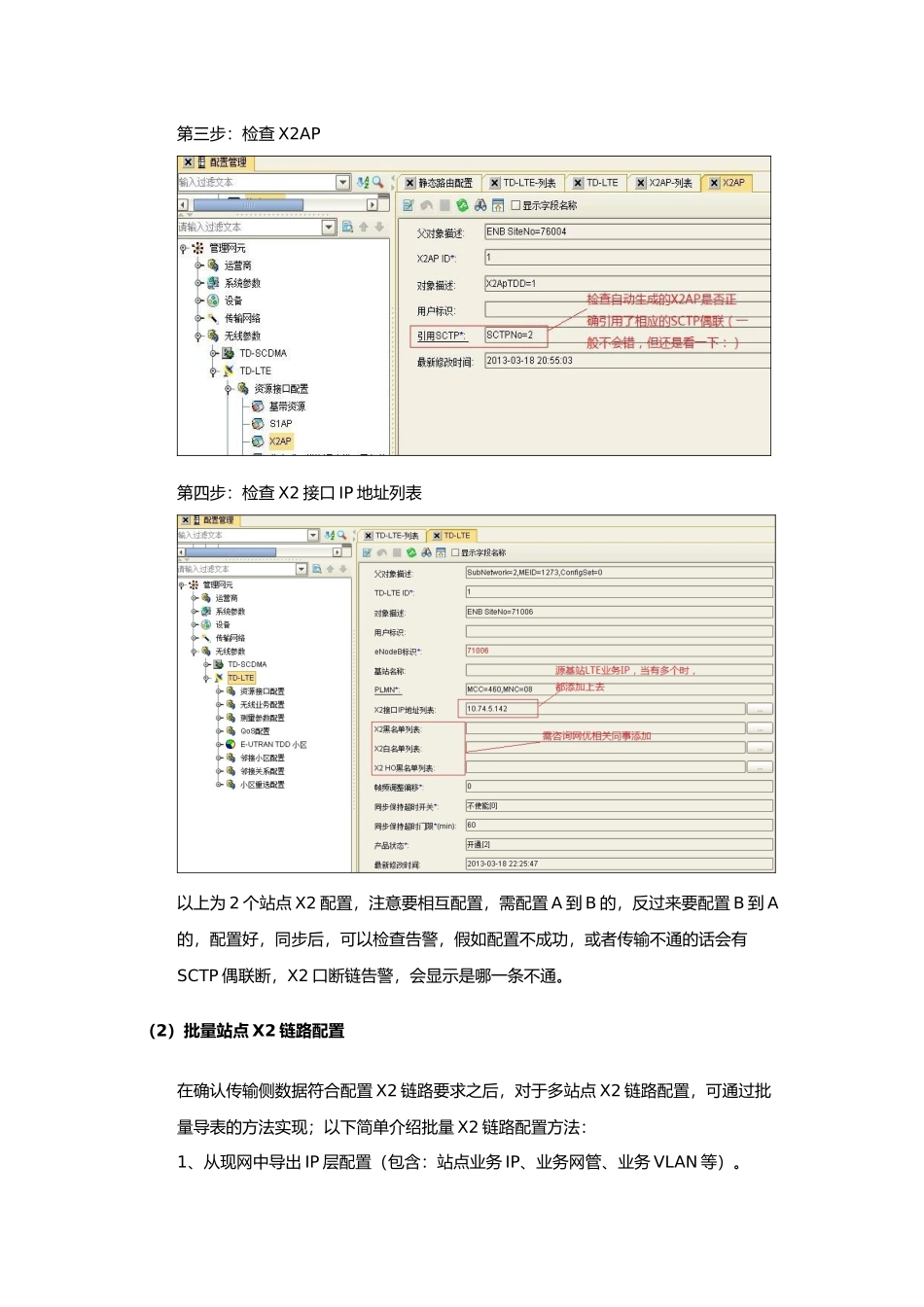This screenshot has height=1307, width=924.
Task: Expand 资源接口配置 node in lower tree
Action: [218, 692]
